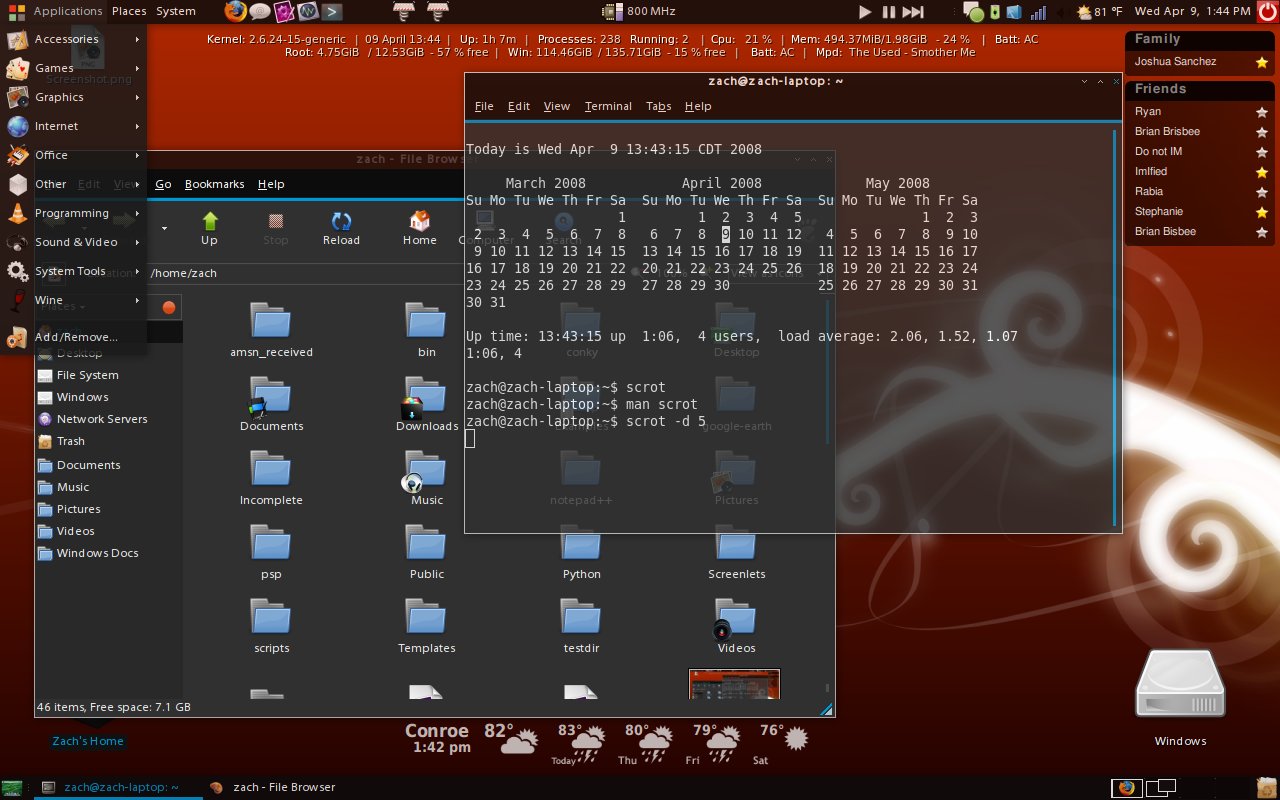
Task: Open the clock showing Wed Apr 9
Action: [x=1193, y=11]
